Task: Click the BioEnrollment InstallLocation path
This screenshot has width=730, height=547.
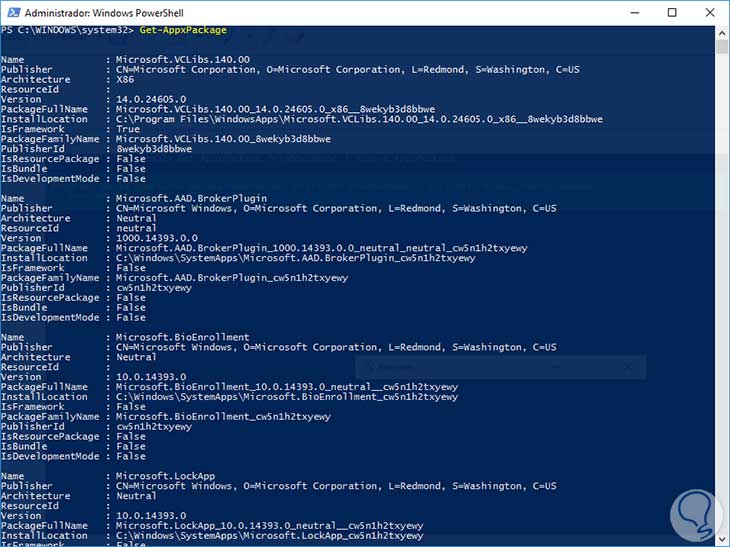Action: click(287, 397)
